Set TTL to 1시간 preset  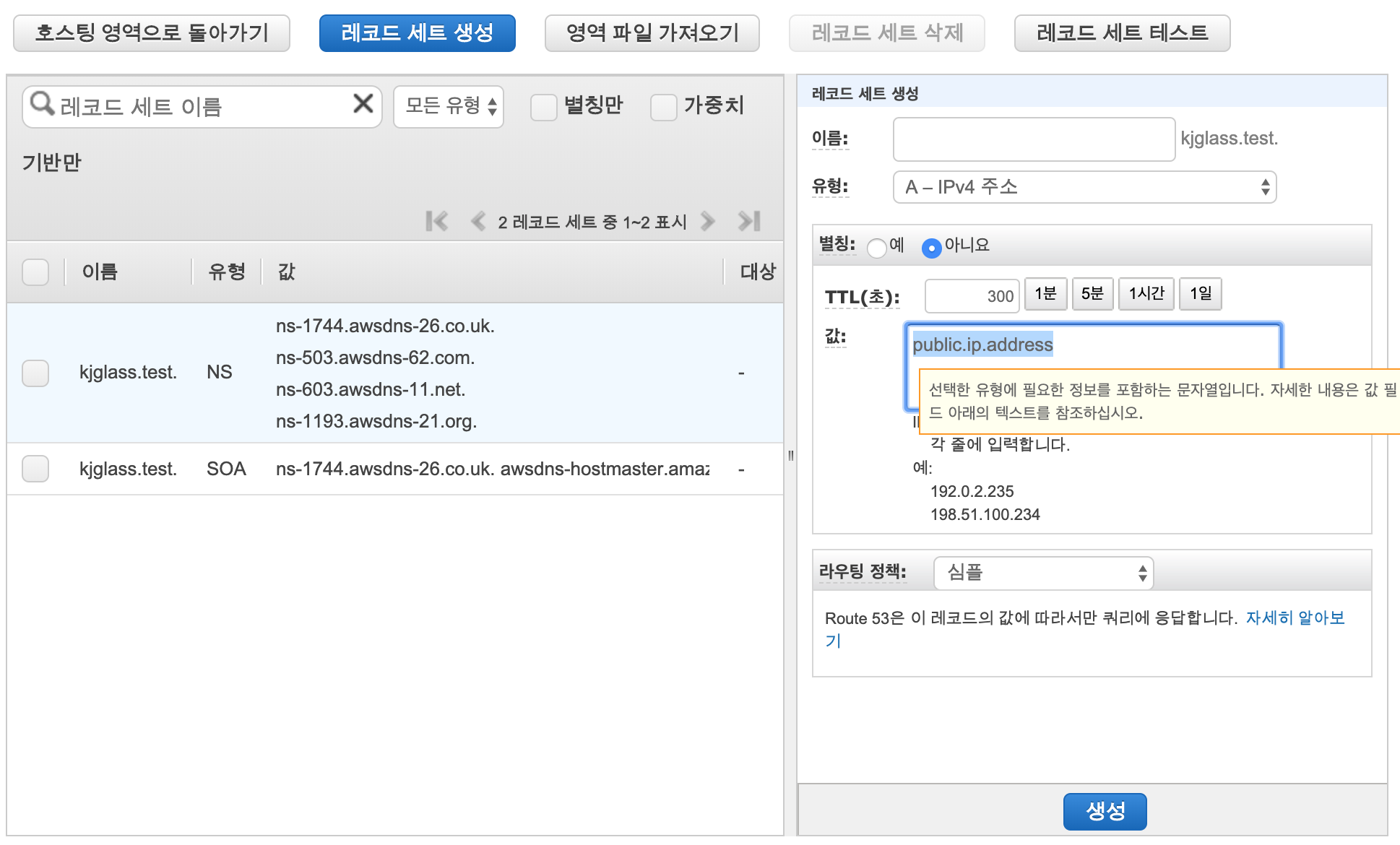pyautogui.click(x=1146, y=294)
